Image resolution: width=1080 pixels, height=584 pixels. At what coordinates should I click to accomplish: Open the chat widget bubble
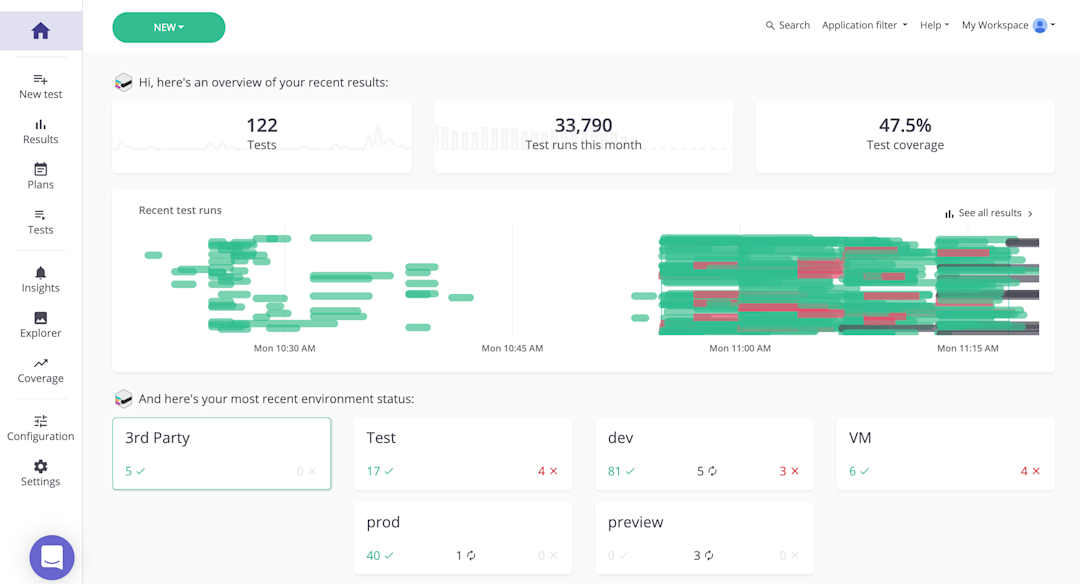(x=52, y=557)
